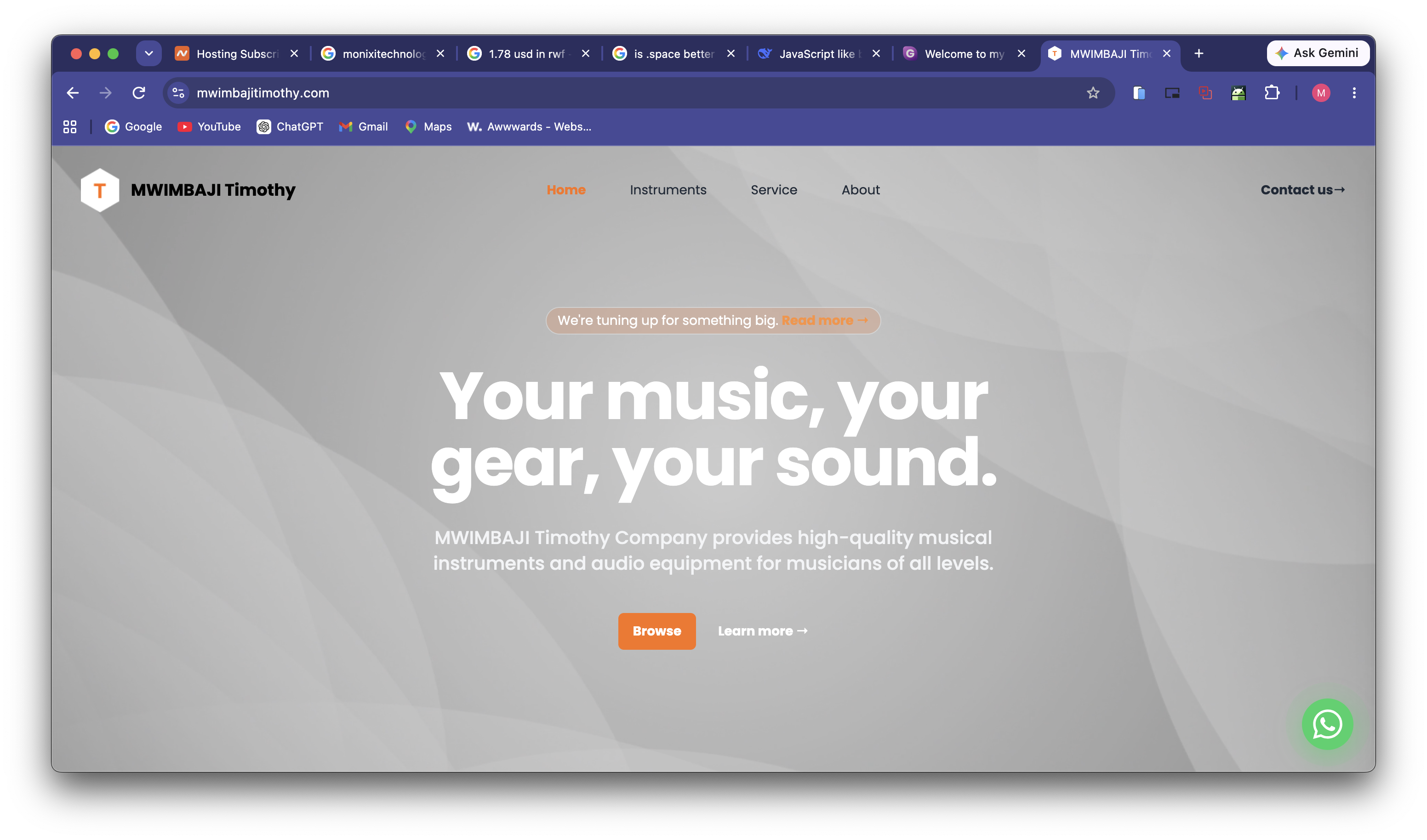
Task: Open the Maps bookmark
Action: [428, 127]
